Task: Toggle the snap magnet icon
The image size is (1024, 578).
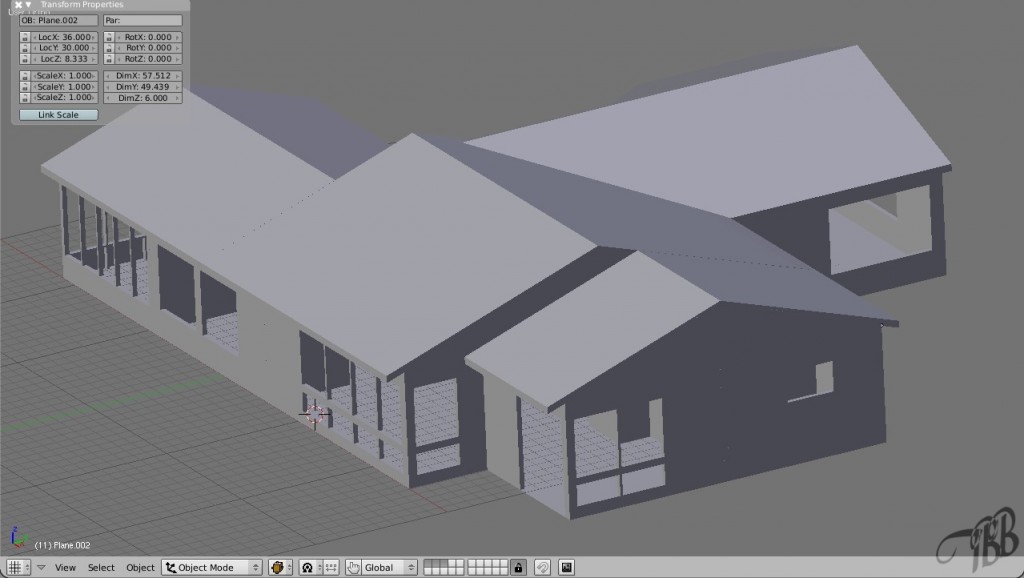Action: coord(542,568)
